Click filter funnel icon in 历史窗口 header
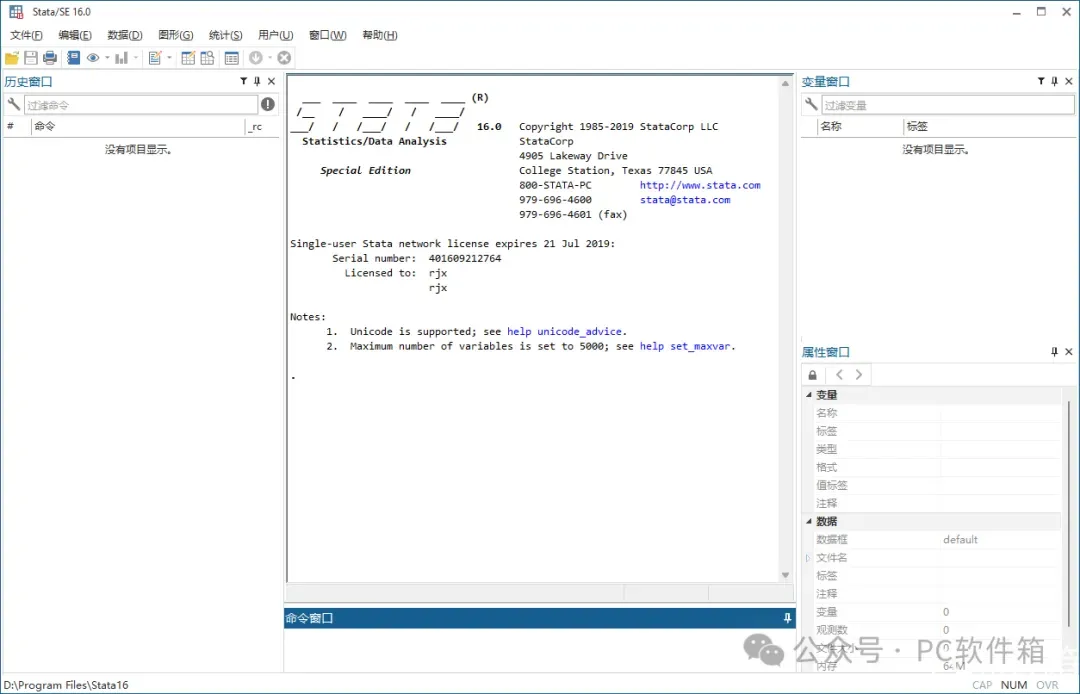 [x=243, y=81]
